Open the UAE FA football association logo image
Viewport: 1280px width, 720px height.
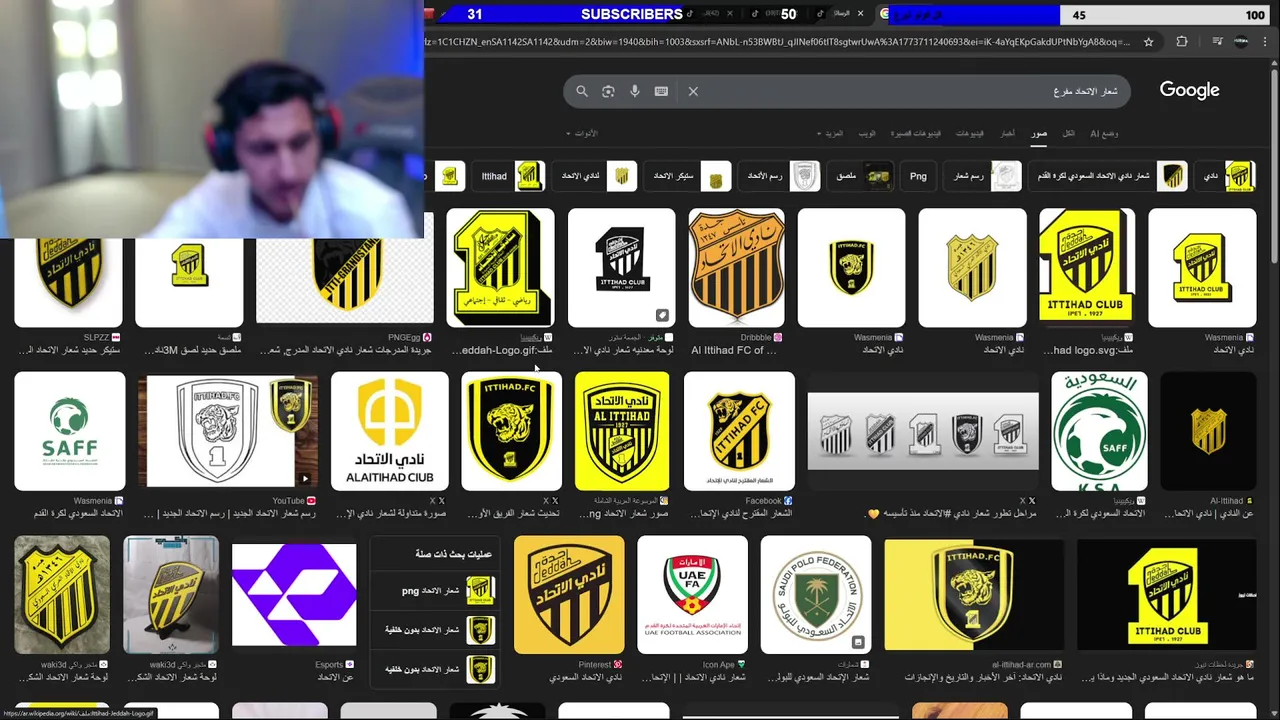click(692, 595)
